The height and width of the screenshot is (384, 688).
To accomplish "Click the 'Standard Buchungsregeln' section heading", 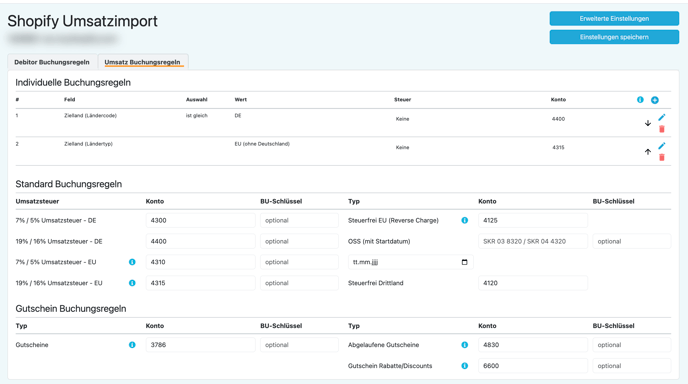I will pyautogui.click(x=69, y=184).
